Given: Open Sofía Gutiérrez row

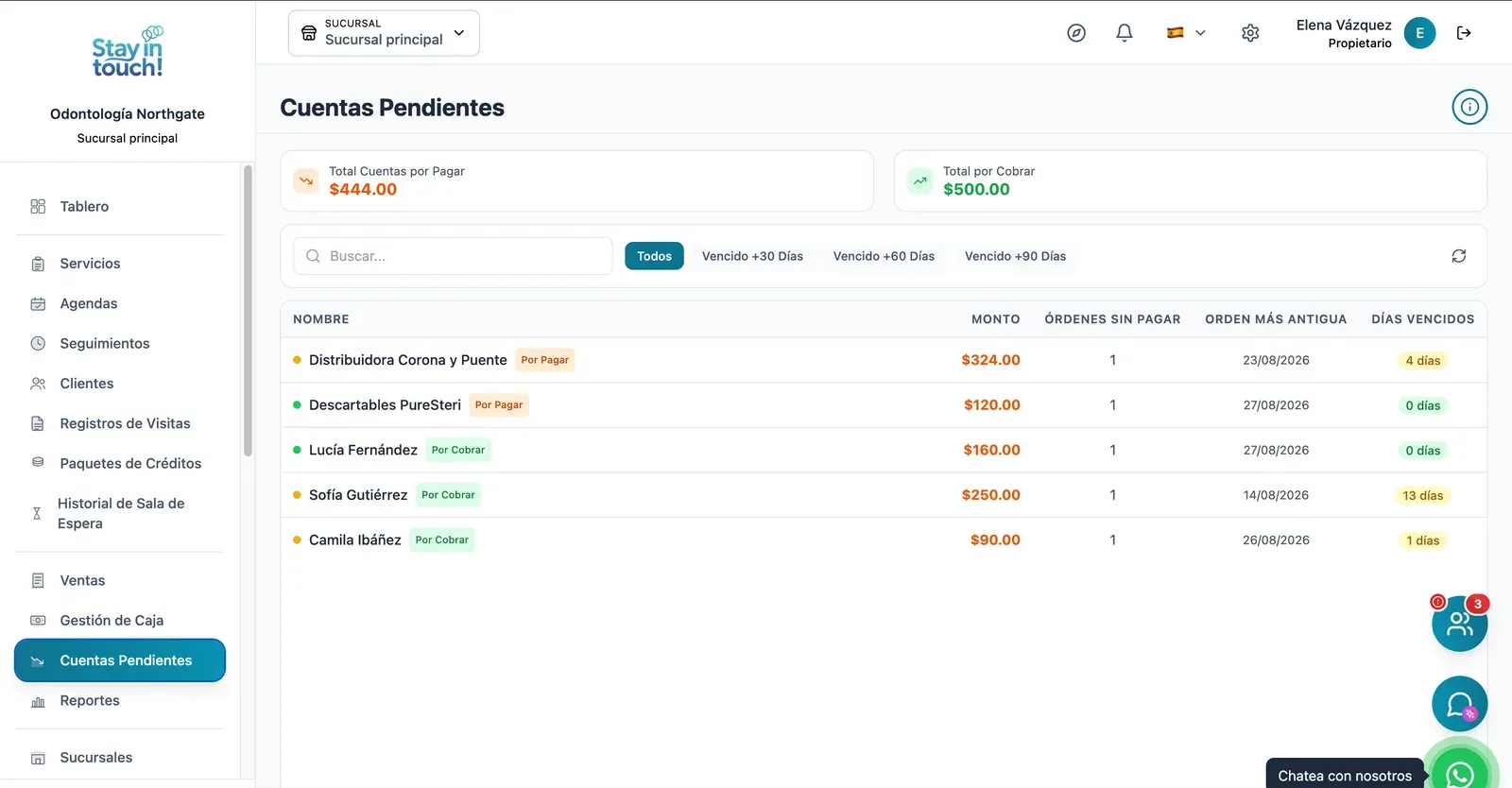Looking at the screenshot, I should point(884,495).
